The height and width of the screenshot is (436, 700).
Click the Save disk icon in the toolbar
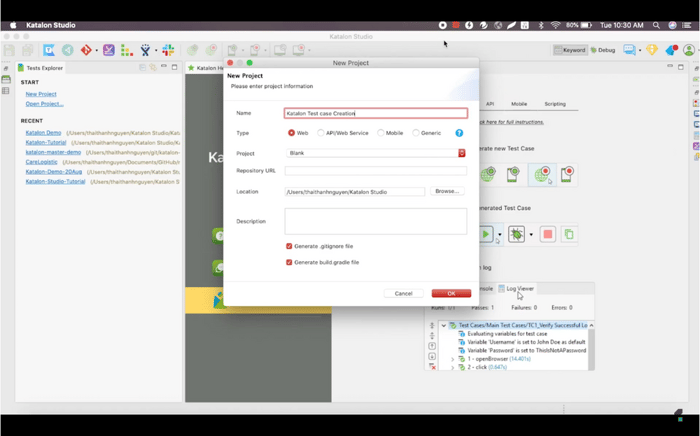[x=9, y=50]
